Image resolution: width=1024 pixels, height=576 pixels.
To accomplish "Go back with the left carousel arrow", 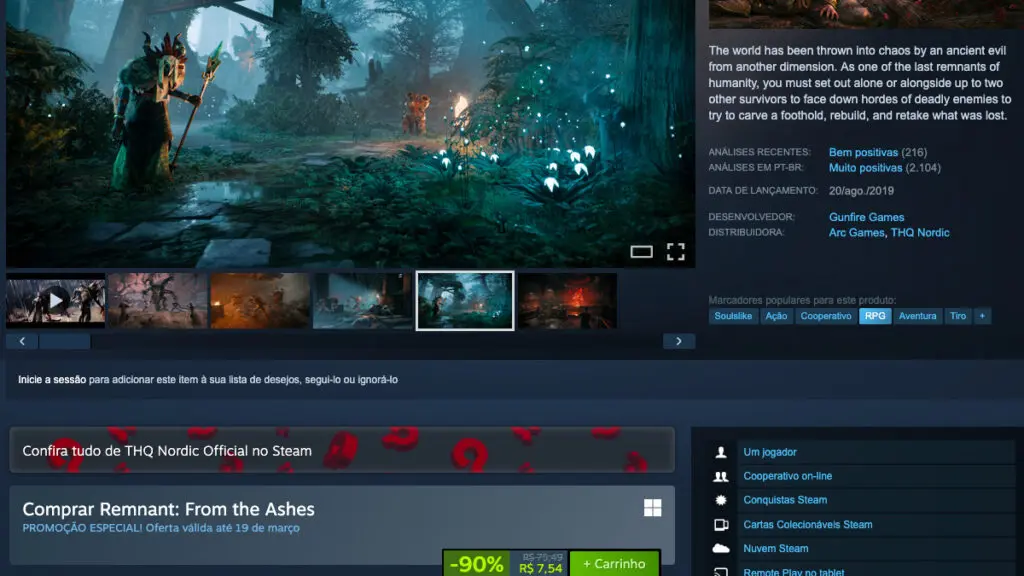I will tap(21, 340).
